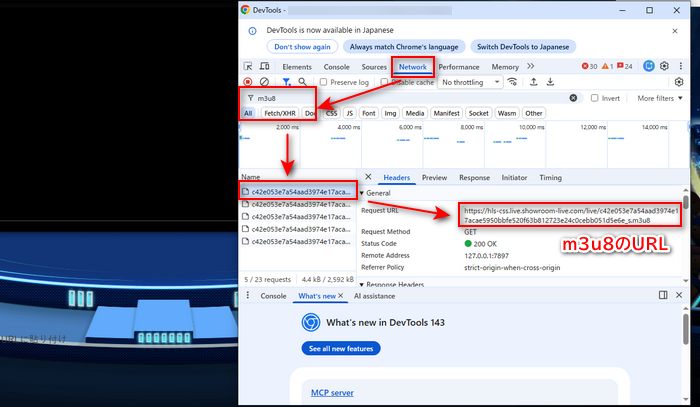700x407 pixels.
Task: Tick the Invert filter checkbox
Action: coord(595,98)
